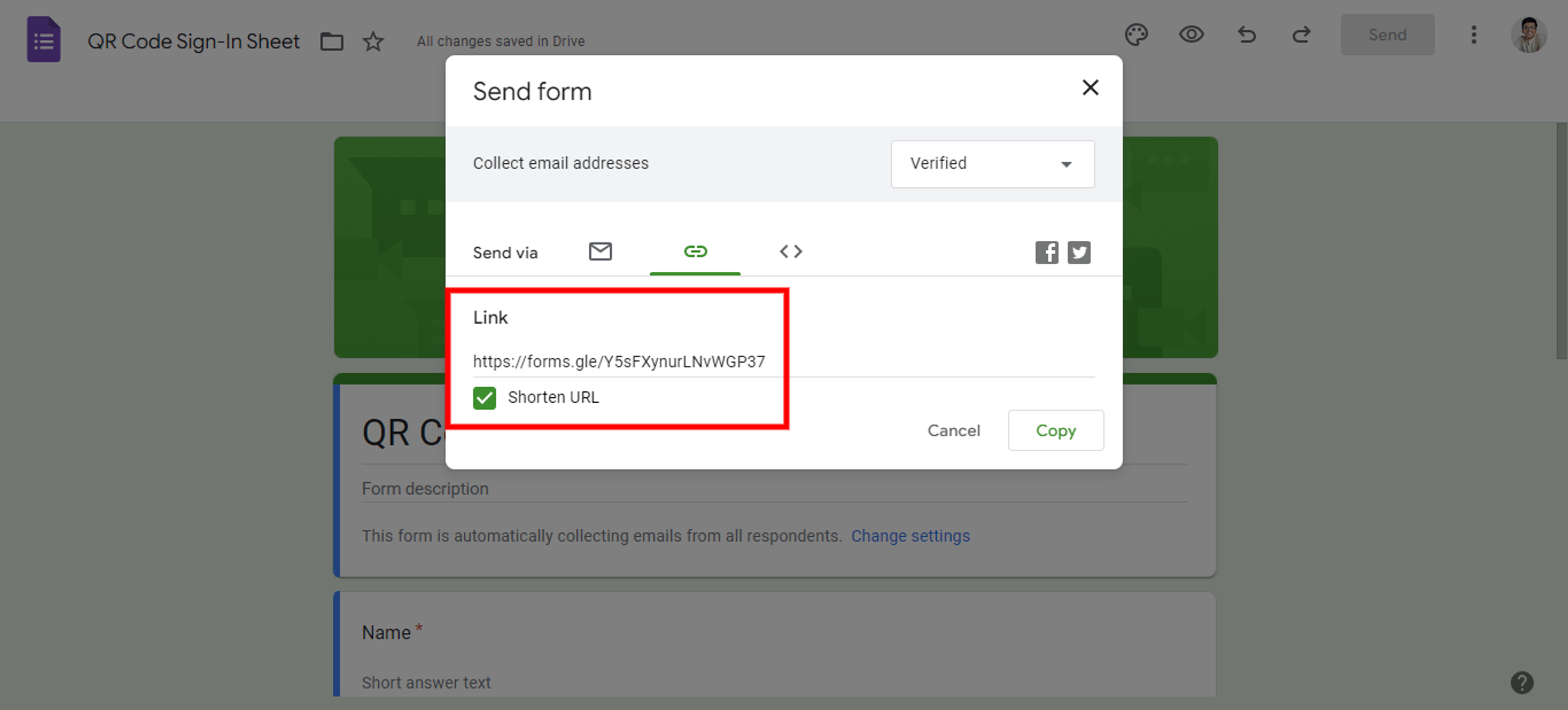Click the Send button in header
This screenshot has height=710, width=1568.
[1387, 35]
